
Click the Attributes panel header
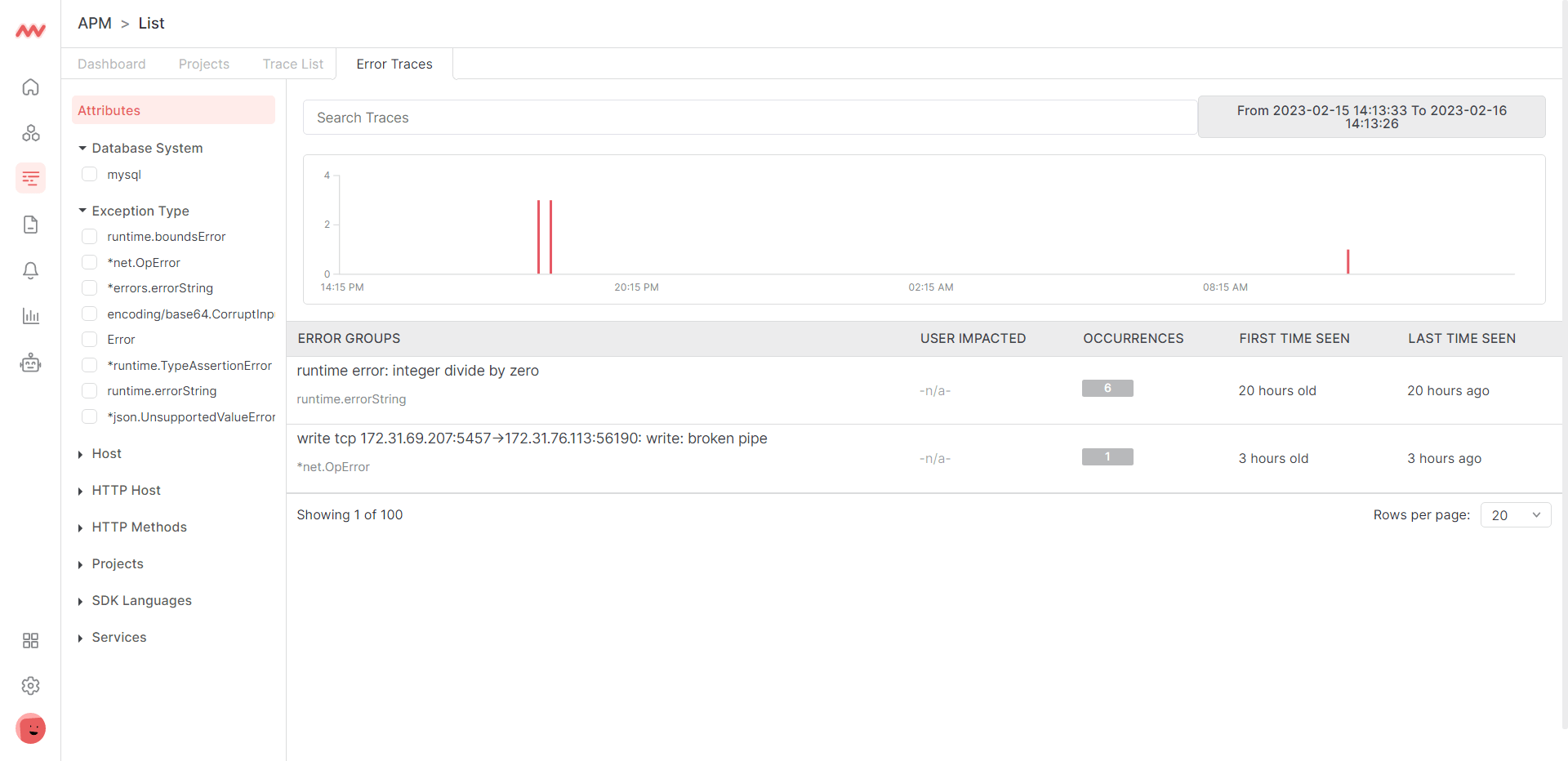[173, 110]
